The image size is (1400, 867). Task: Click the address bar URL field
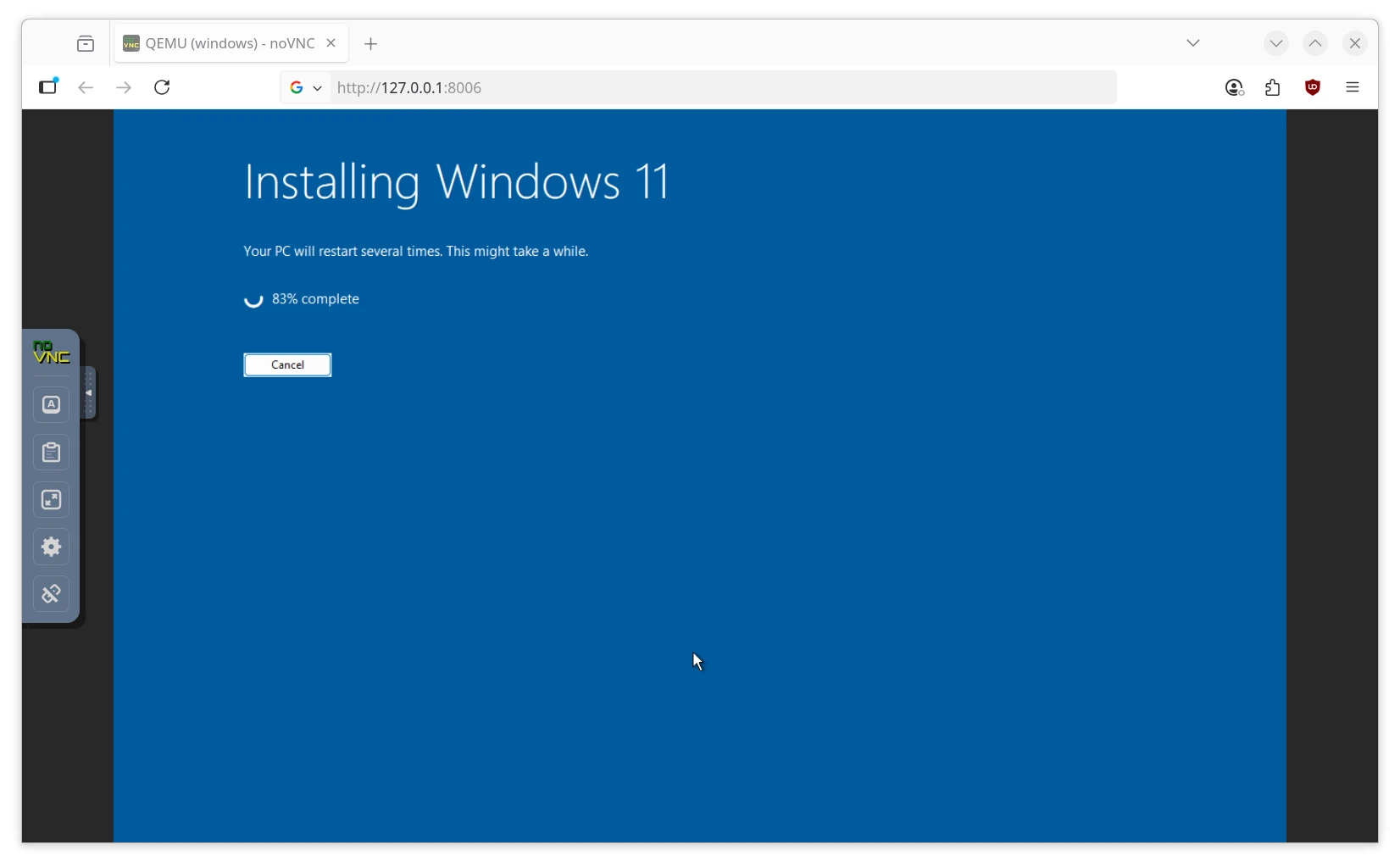(720, 88)
